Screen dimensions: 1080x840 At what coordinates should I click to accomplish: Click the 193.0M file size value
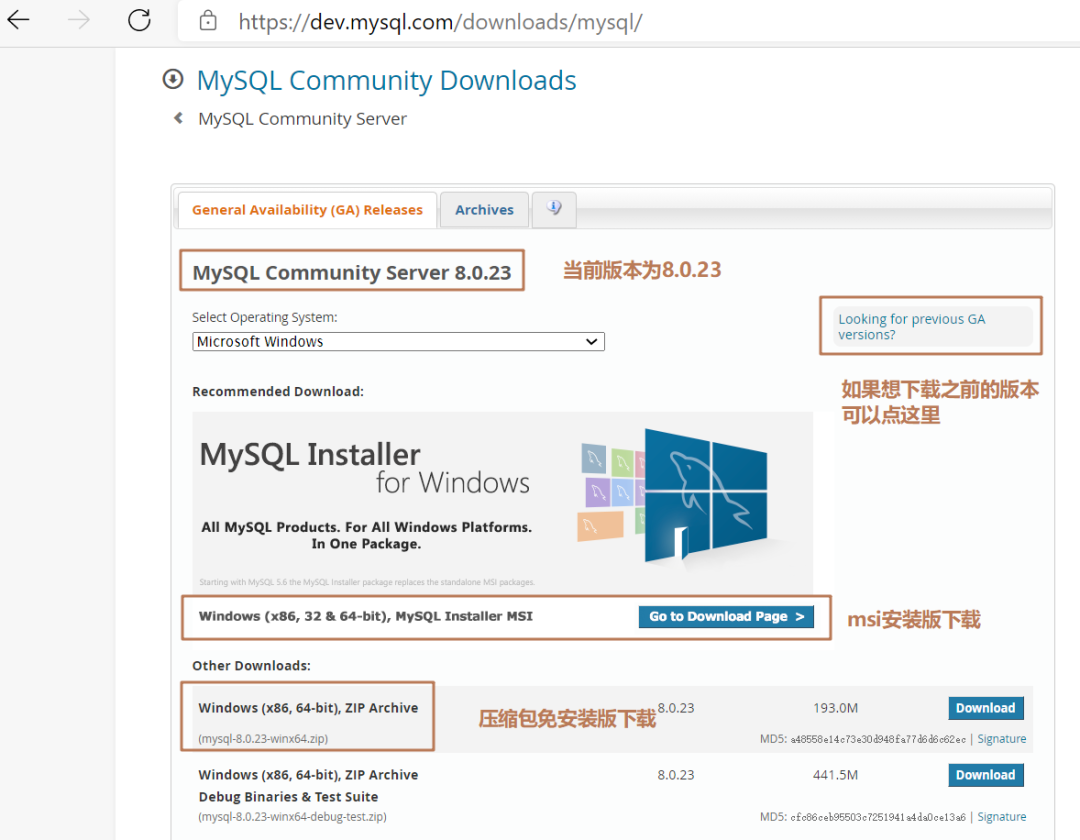[835, 708]
